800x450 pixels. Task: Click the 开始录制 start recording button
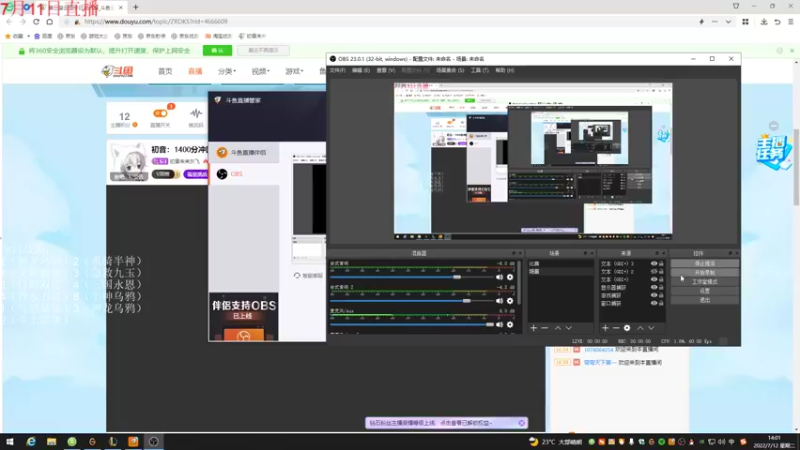coord(705,272)
